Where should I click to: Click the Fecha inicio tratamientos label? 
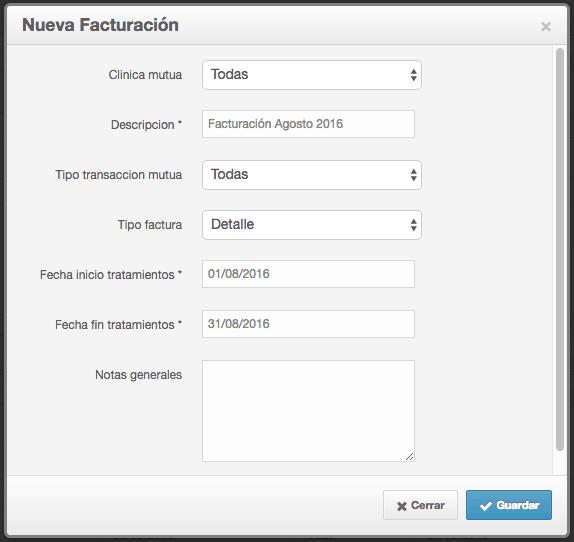(111, 274)
